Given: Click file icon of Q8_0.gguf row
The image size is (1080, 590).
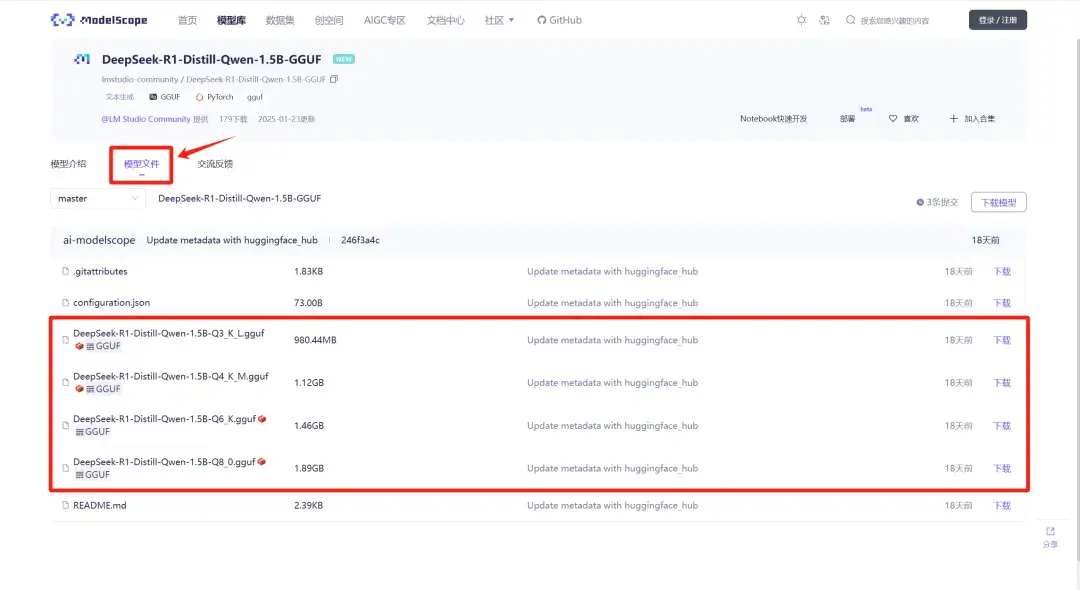Looking at the screenshot, I should click(65, 468).
